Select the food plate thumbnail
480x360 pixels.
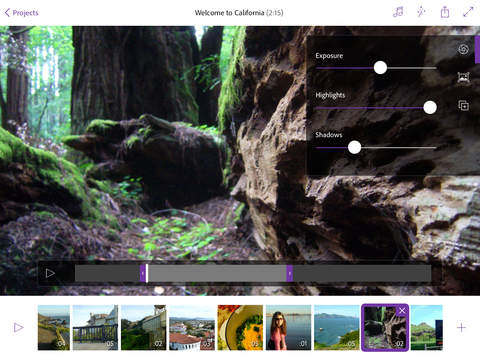coord(240,328)
